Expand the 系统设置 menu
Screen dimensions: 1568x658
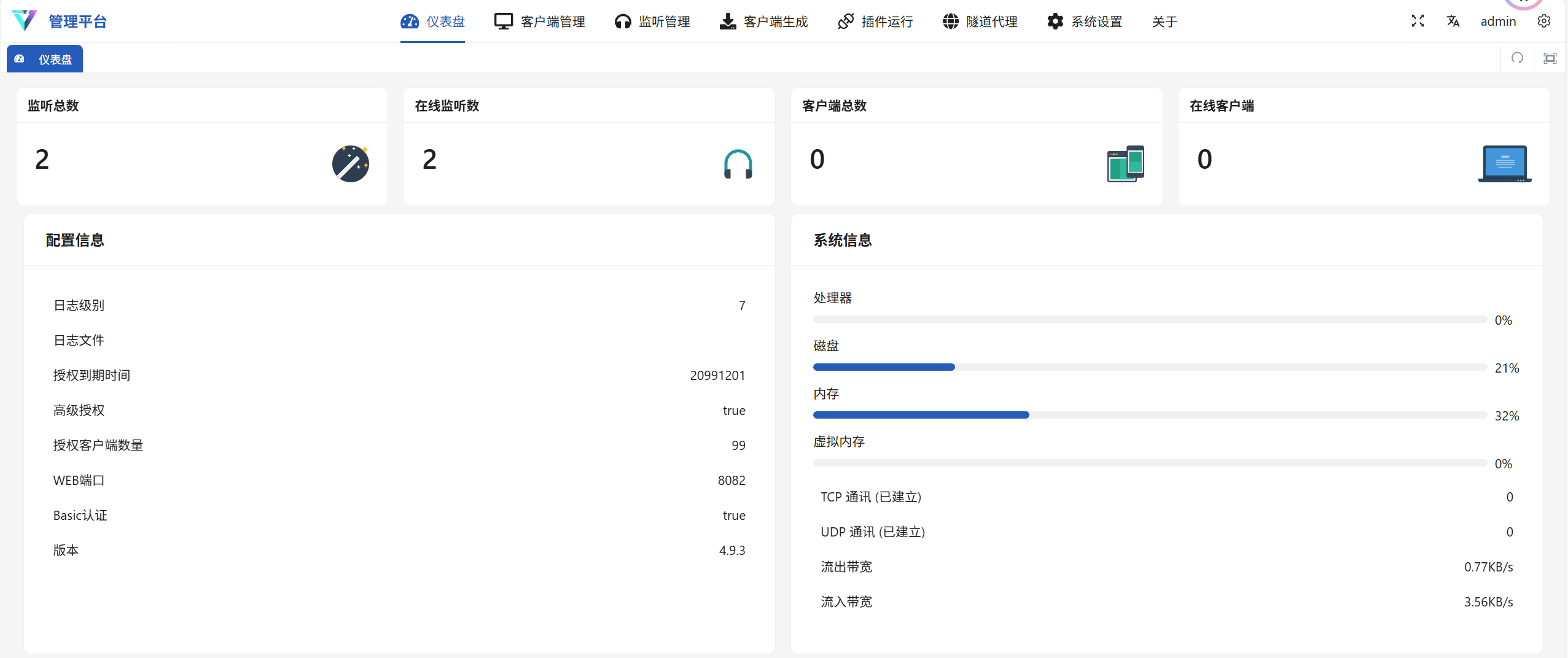tap(1085, 21)
